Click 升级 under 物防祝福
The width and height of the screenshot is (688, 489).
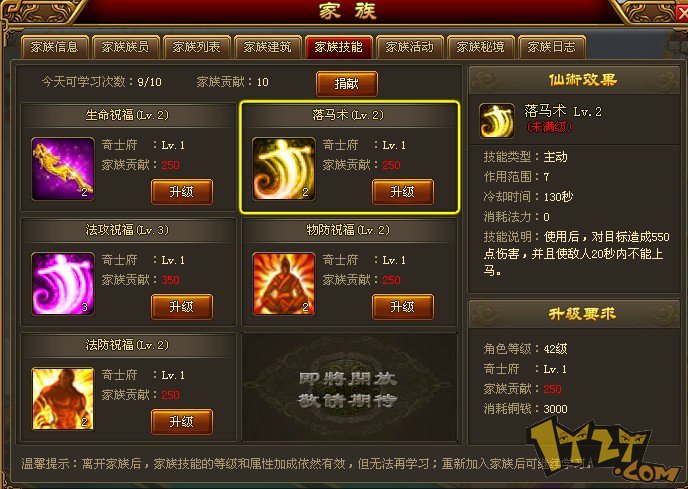point(403,307)
